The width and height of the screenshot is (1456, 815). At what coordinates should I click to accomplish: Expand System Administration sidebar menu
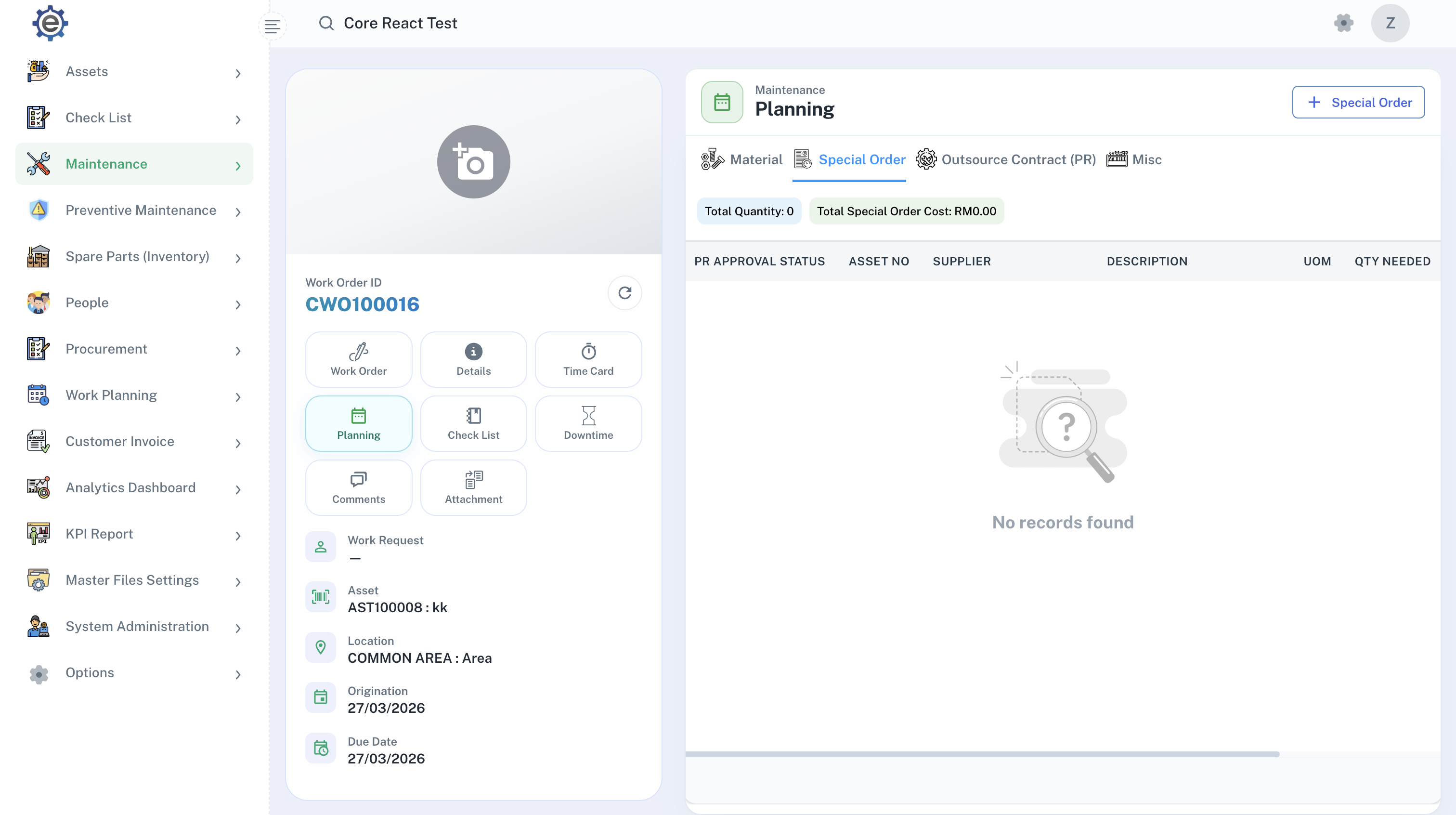(x=134, y=627)
